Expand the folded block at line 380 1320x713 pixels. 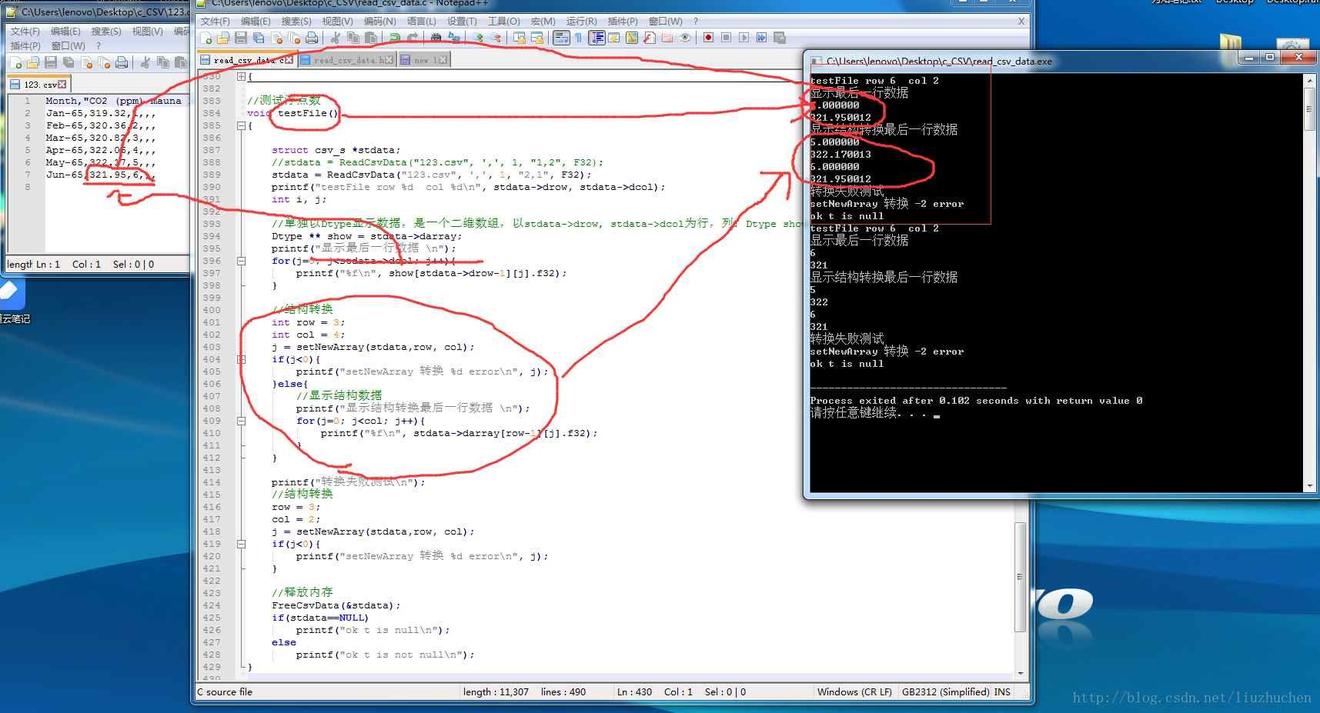pyautogui.click(x=241, y=76)
